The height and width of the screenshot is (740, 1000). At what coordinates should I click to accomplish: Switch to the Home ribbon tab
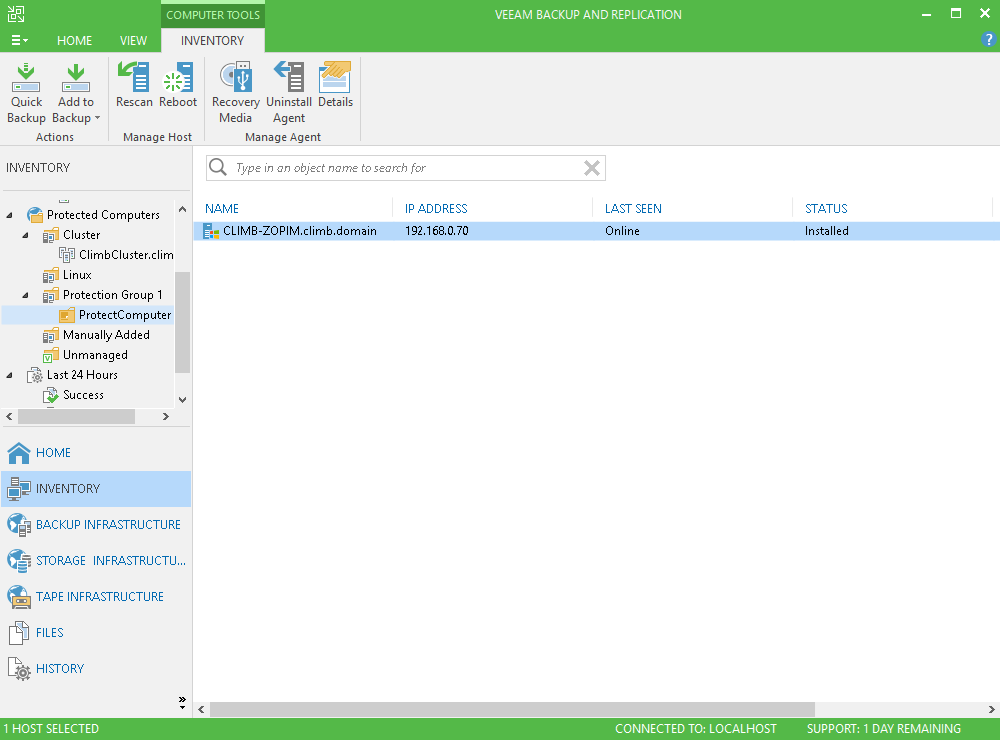(74, 40)
